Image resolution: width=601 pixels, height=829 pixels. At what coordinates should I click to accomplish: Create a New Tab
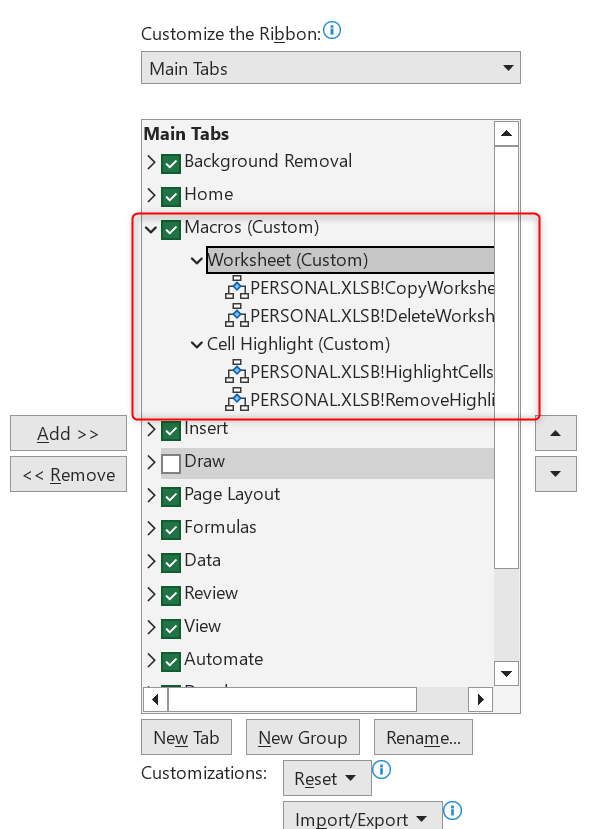186,737
